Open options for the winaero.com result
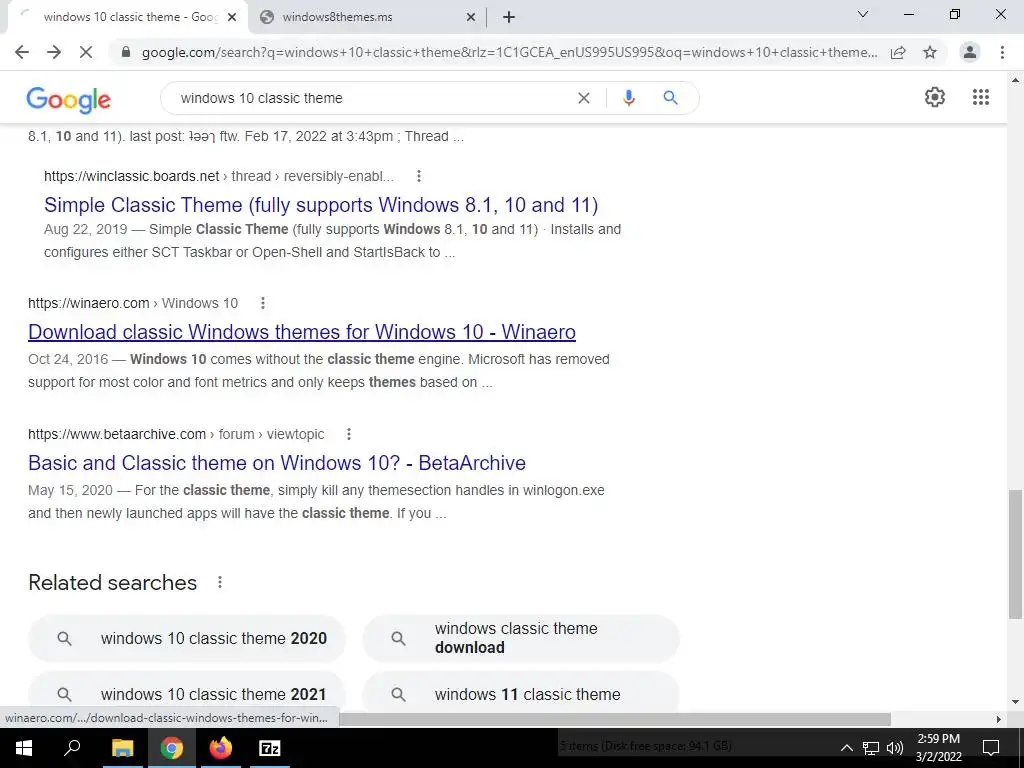This screenshot has height=768, width=1024. click(x=263, y=303)
